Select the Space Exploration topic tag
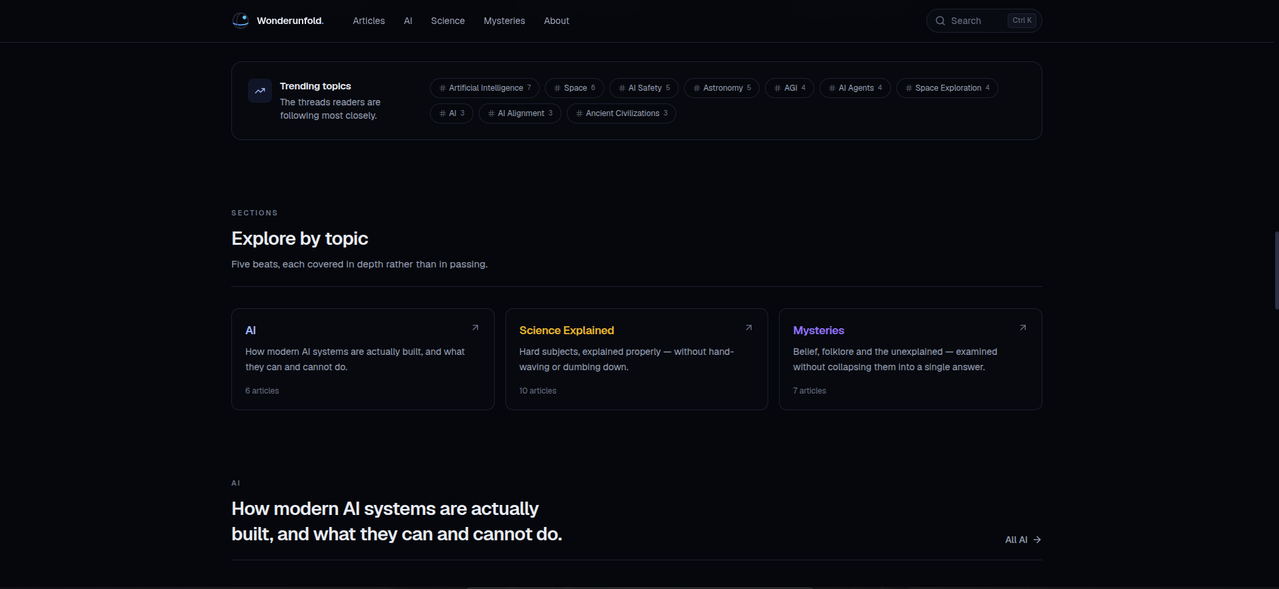Image resolution: width=1279 pixels, height=589 pixels. [947, 88]
